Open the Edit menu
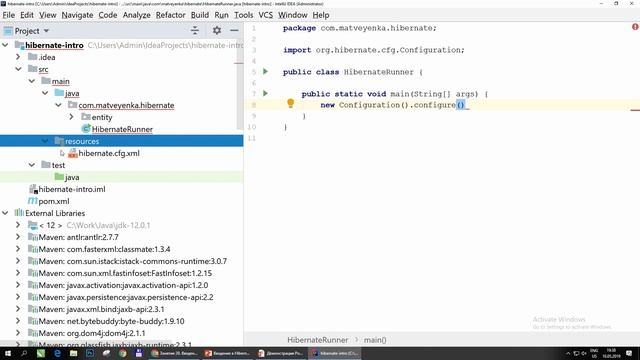 tap(27, 15)
